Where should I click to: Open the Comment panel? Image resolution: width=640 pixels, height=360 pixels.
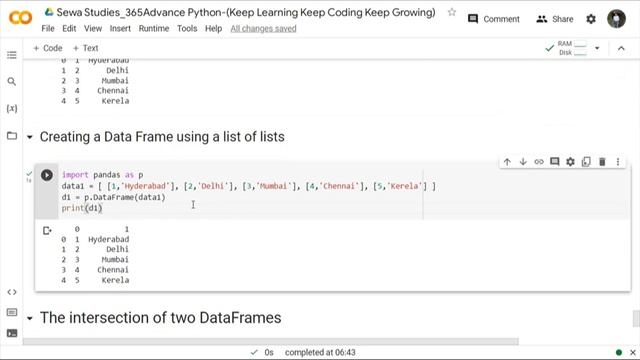493,19
